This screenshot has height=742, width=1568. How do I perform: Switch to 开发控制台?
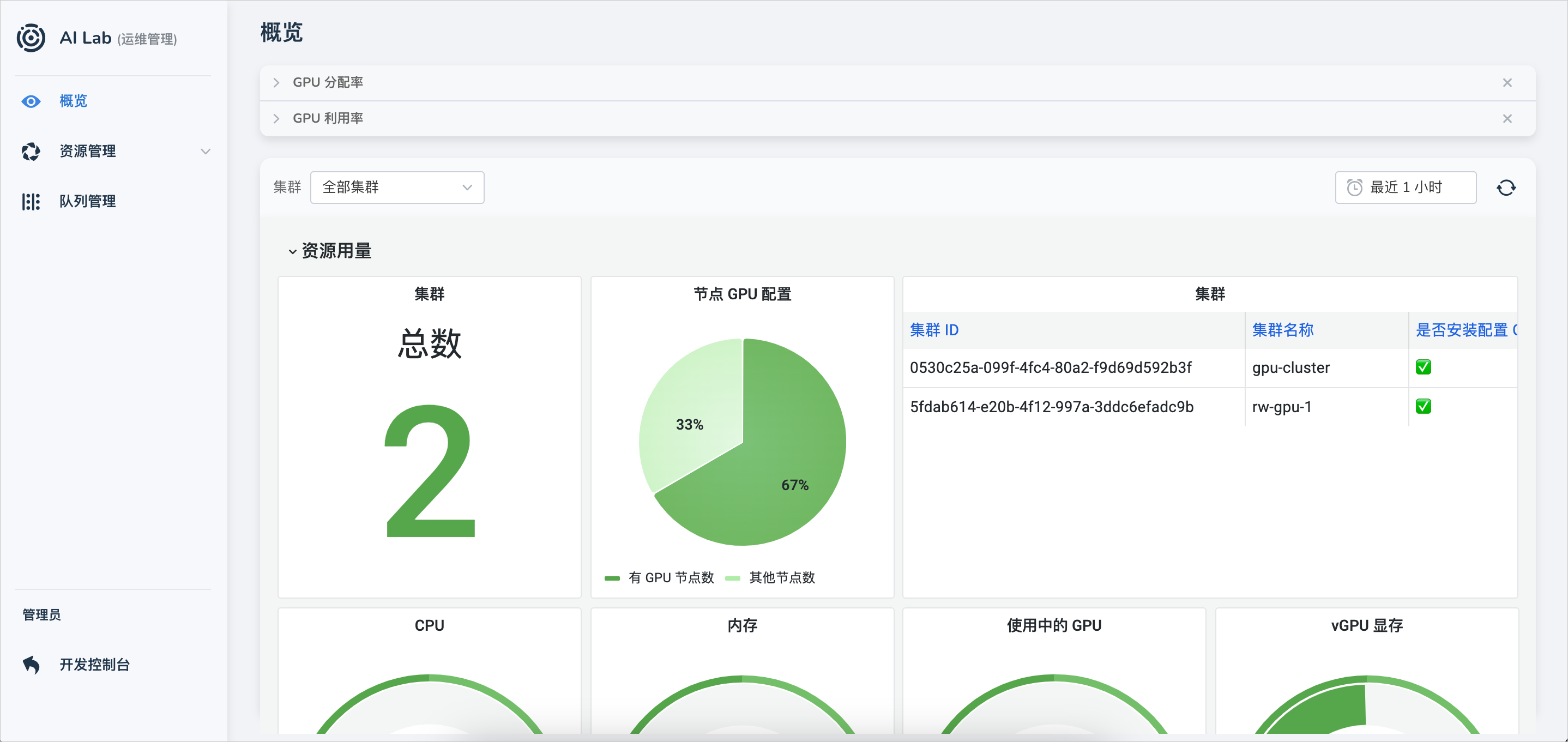[95, 665]
